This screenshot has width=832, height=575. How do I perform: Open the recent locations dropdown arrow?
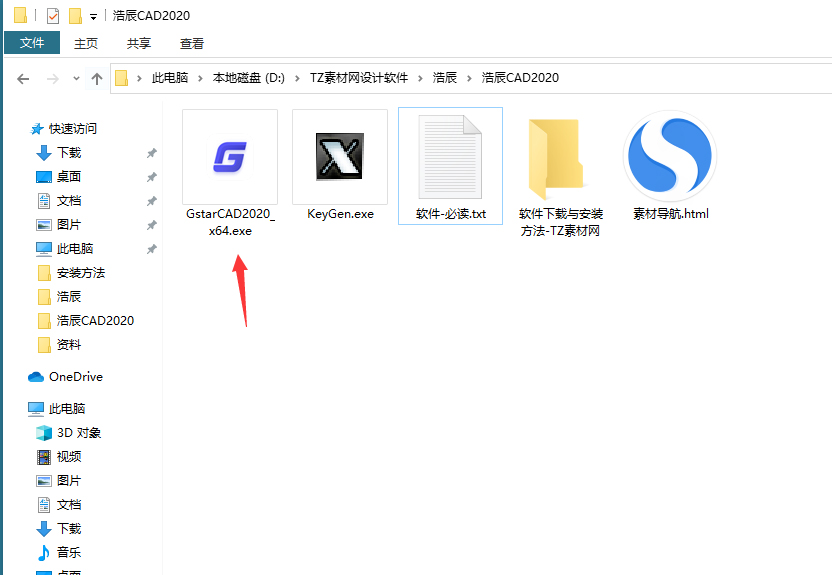pyautogui.click(x=76, y=79)
